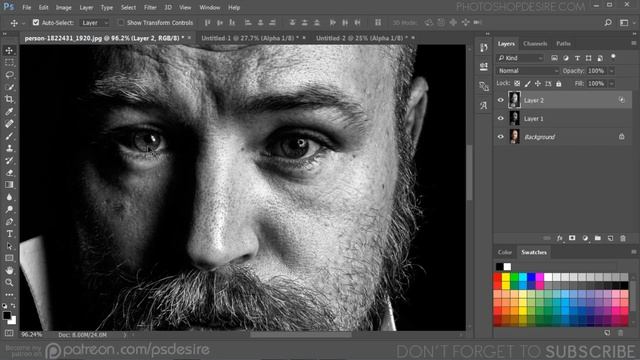Switch to Untitled-1 document tab
The width and height of the screenshot is (640, 360).
[x=249, y=38]
